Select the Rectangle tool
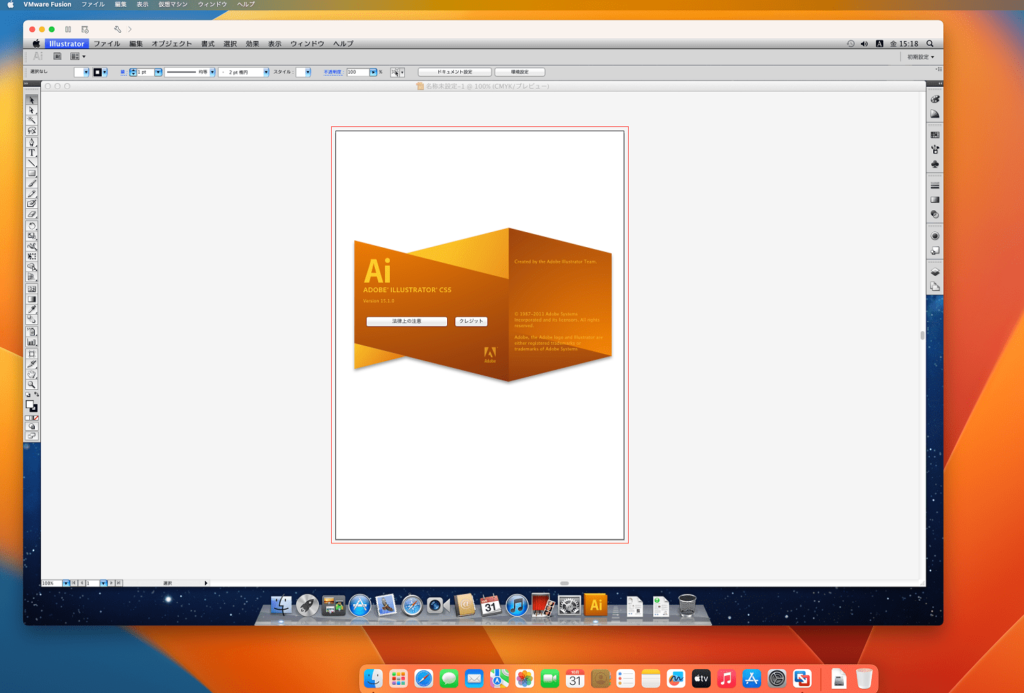The image size is (1024, 693). [31, 173]
